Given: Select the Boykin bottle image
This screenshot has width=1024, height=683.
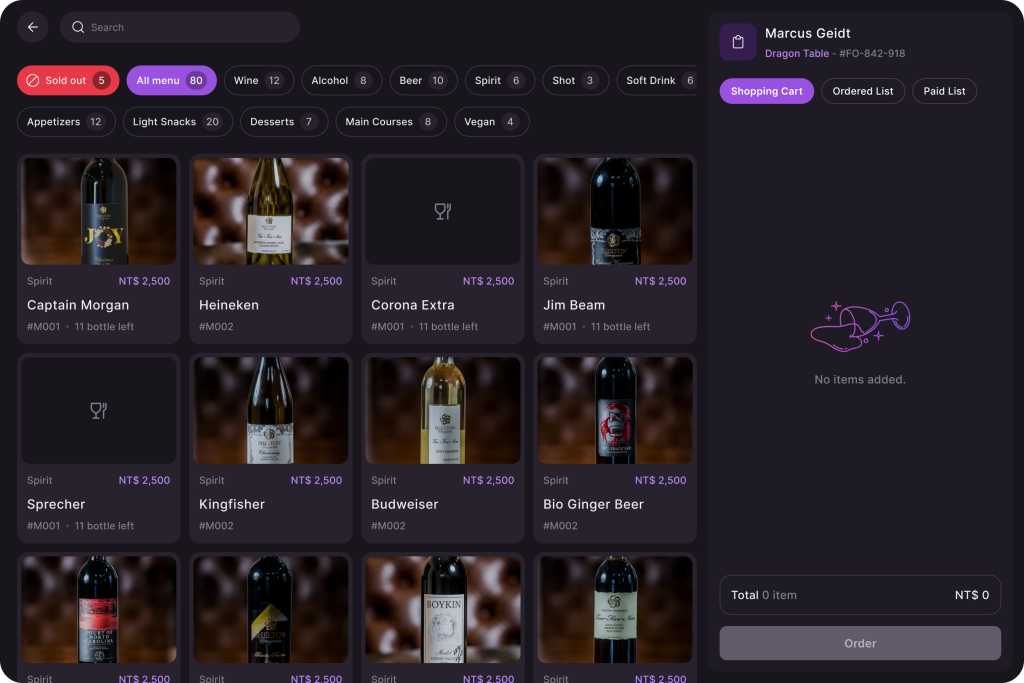Looking at the screenshot, I should pos(443,609).
